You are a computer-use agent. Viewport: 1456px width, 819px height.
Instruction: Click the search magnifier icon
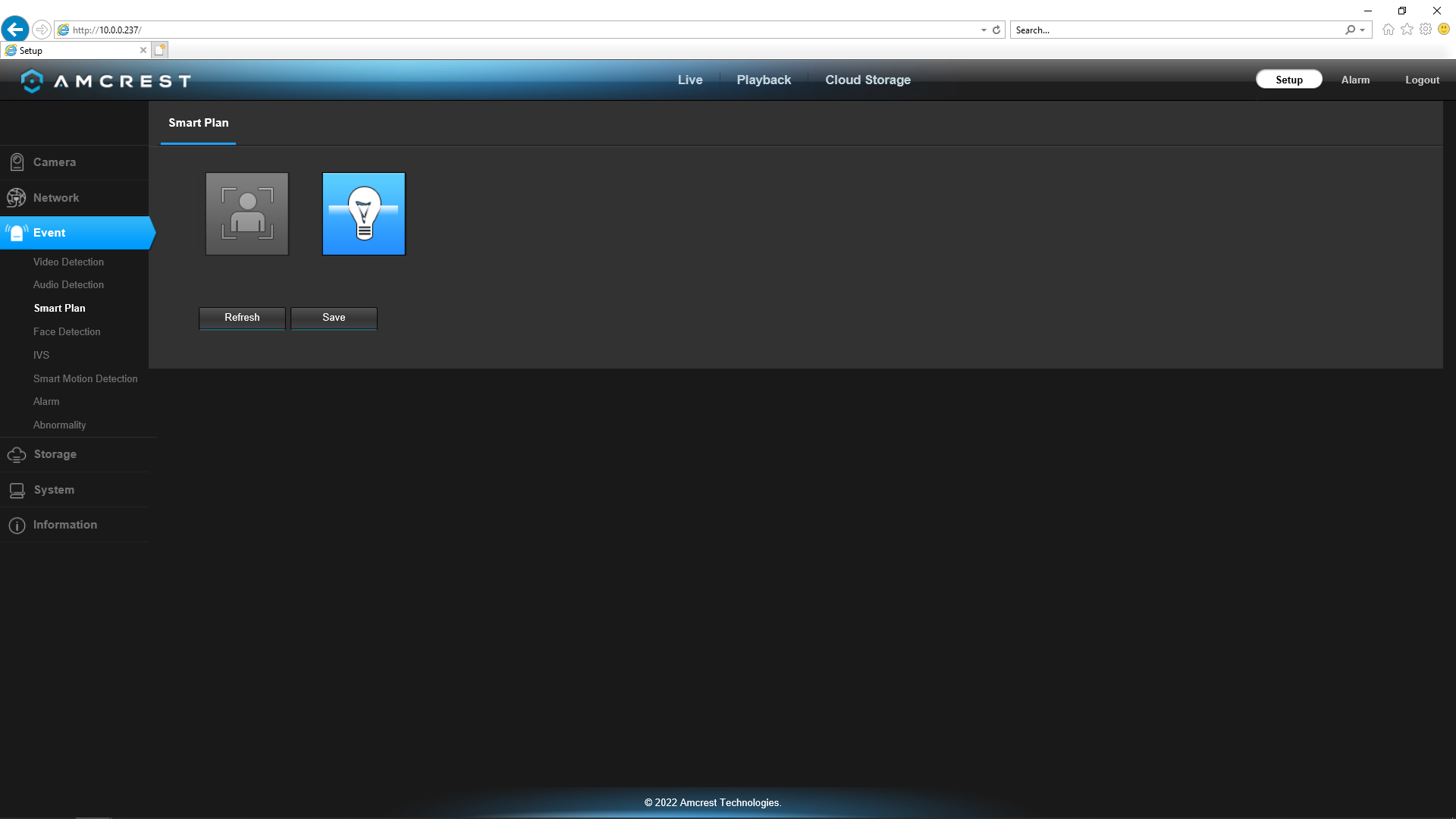click(x=1350, y=30)
